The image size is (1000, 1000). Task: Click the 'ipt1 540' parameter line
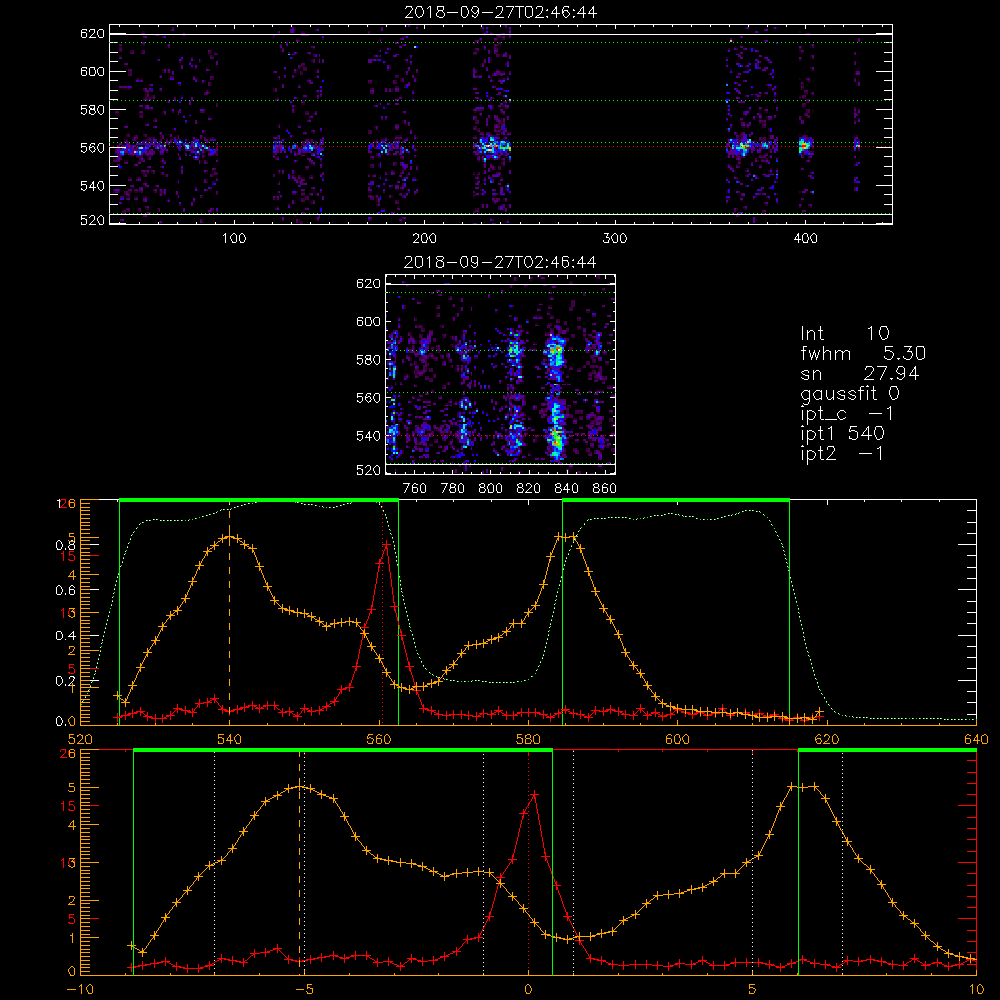coord(842,434)
